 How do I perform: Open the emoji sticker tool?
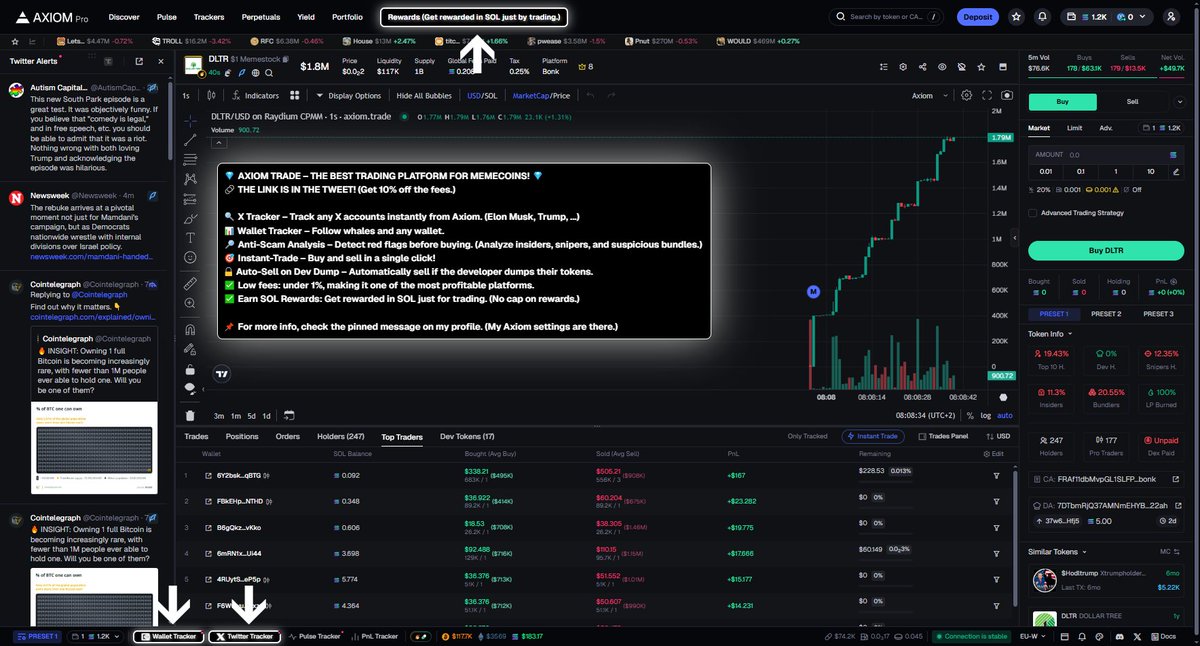(190, 257)
